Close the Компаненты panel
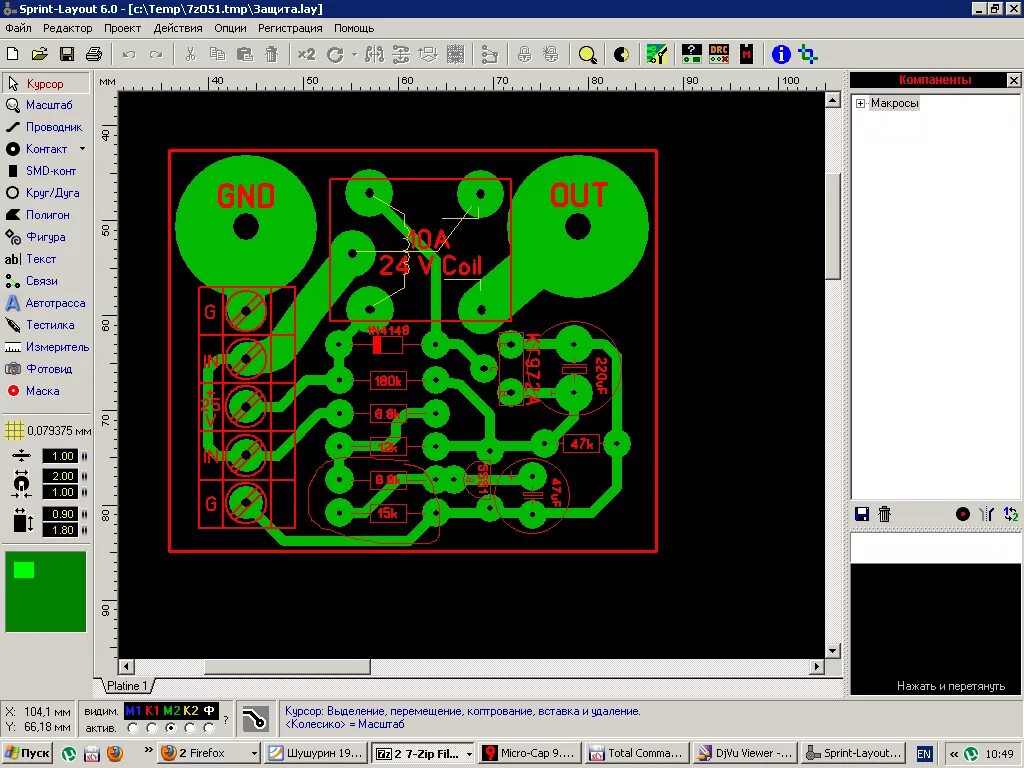The image size is (1024, 768). (x=1014, y=80)
